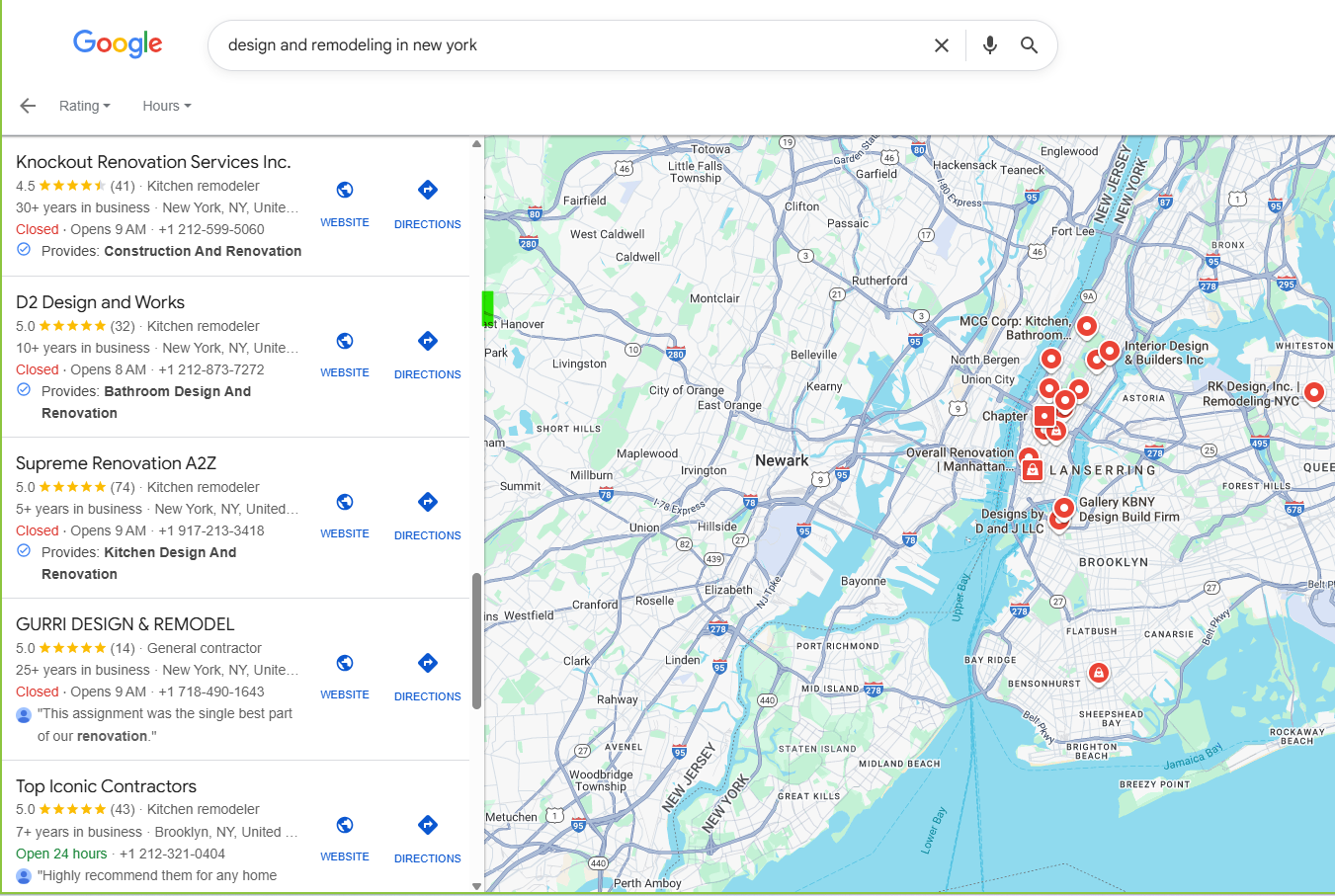
Task: Clear the search query with the X icon
Action: 942,45
